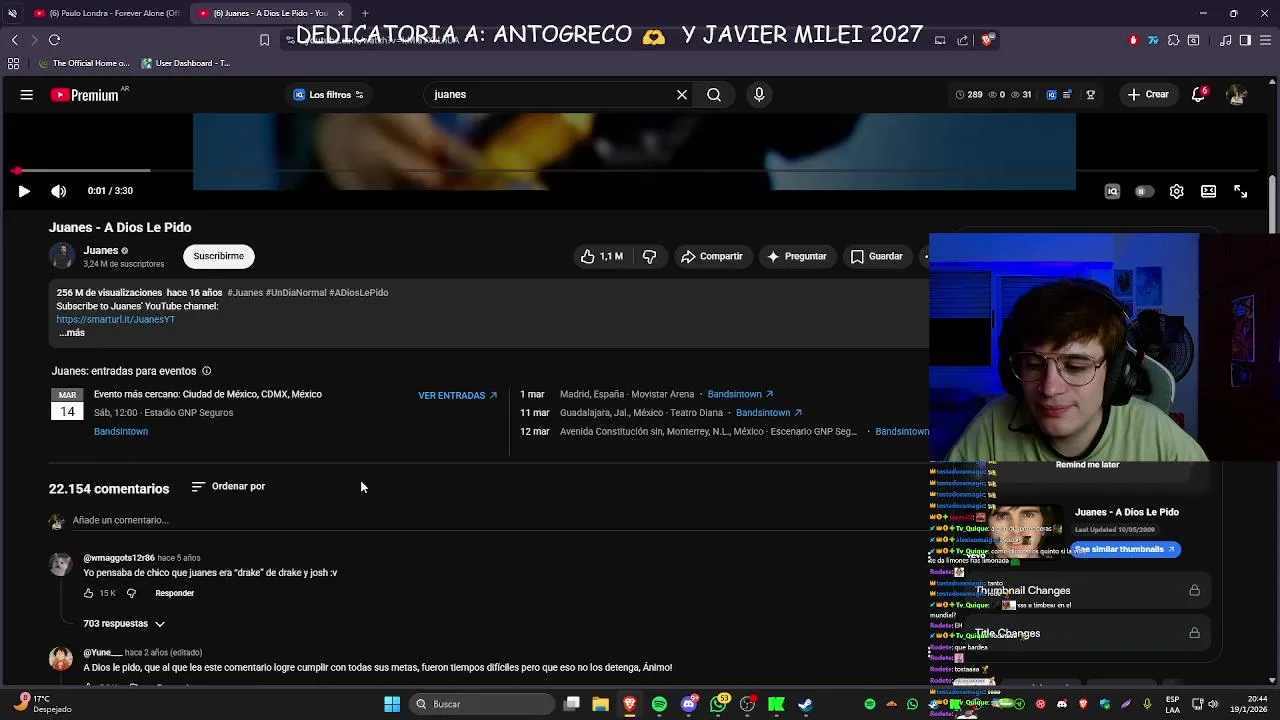The height and width of the screenshot is (720, 1280).
Task: Select the Juanes A Dios Le Pido tab
Action: [271, 13]
